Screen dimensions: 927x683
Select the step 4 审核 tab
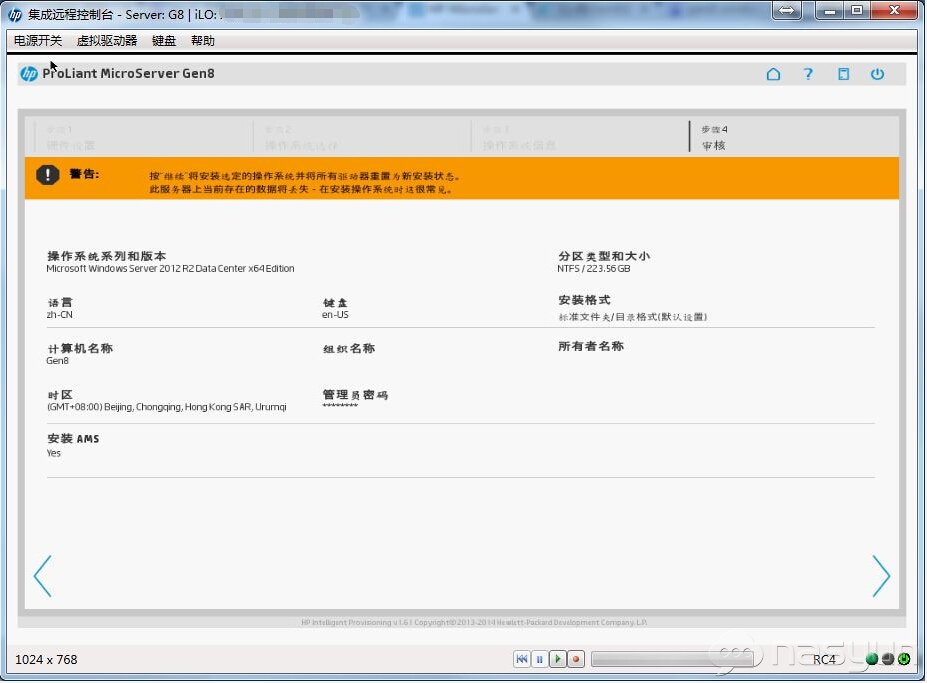click(714, 138)
